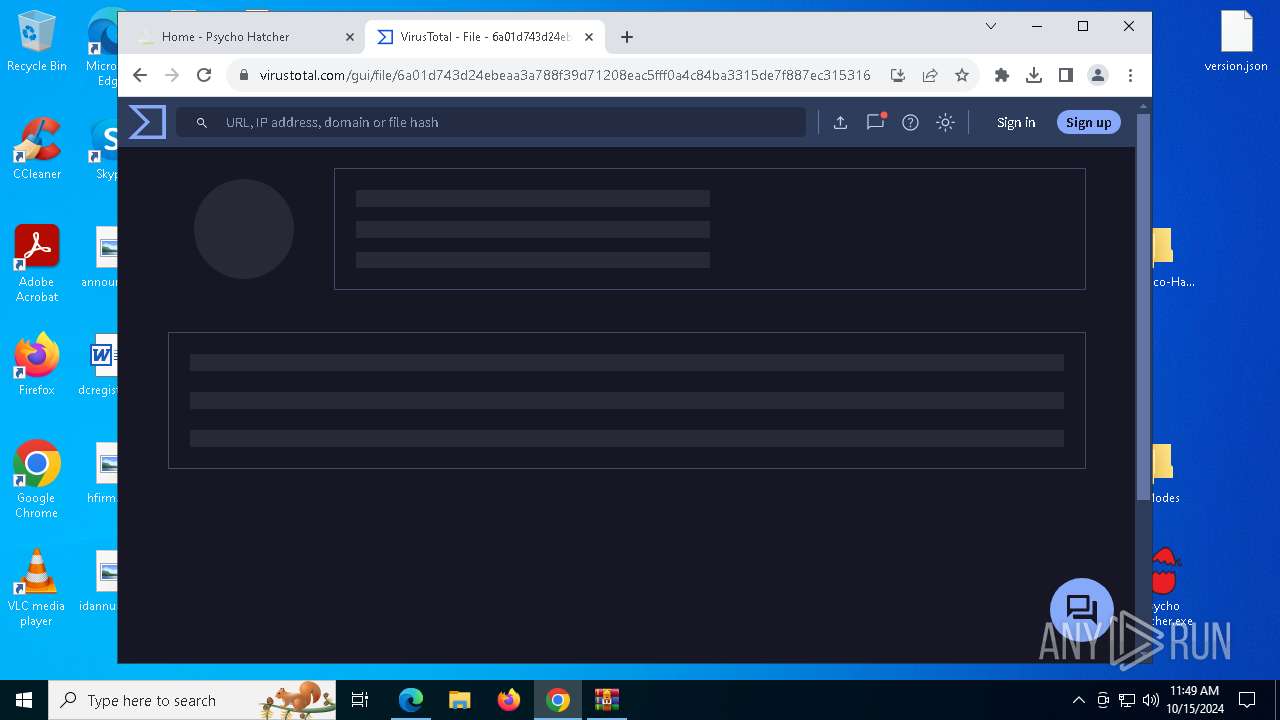The height and width of the screenshot is (720, 1280).
Task: Open Microsoft Edge from taskbar
Action: [x=411, y=700]
